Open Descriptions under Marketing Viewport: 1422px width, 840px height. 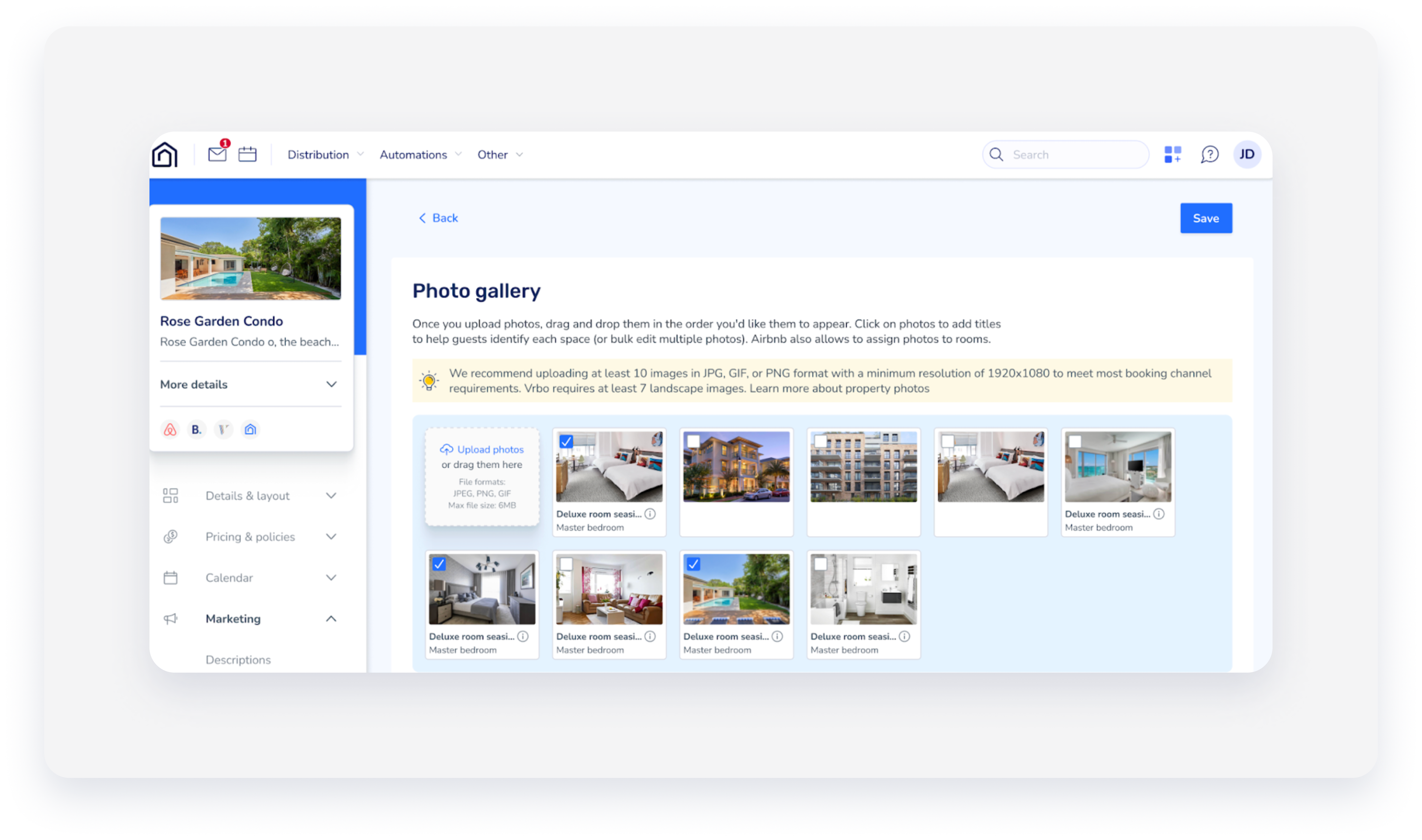(x=238, y=659)
